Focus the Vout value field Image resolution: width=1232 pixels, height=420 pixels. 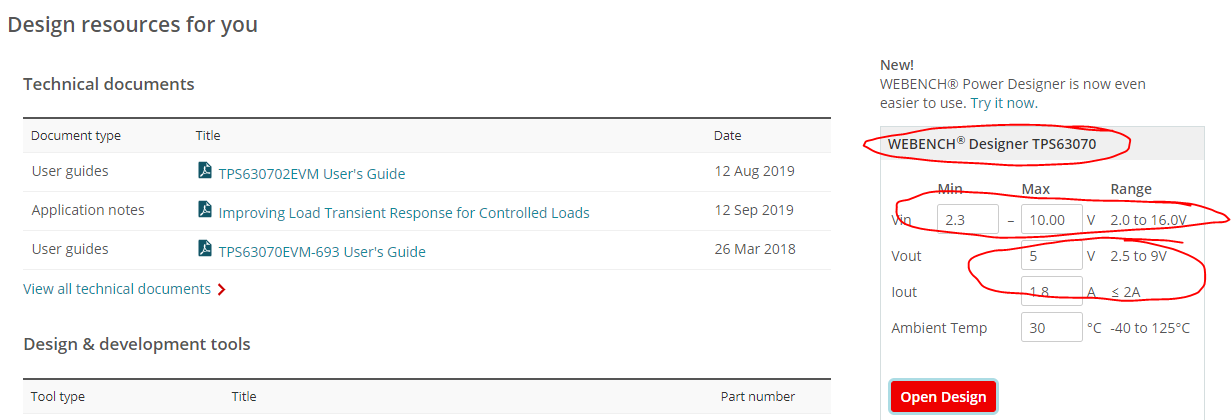point(1051,256)
